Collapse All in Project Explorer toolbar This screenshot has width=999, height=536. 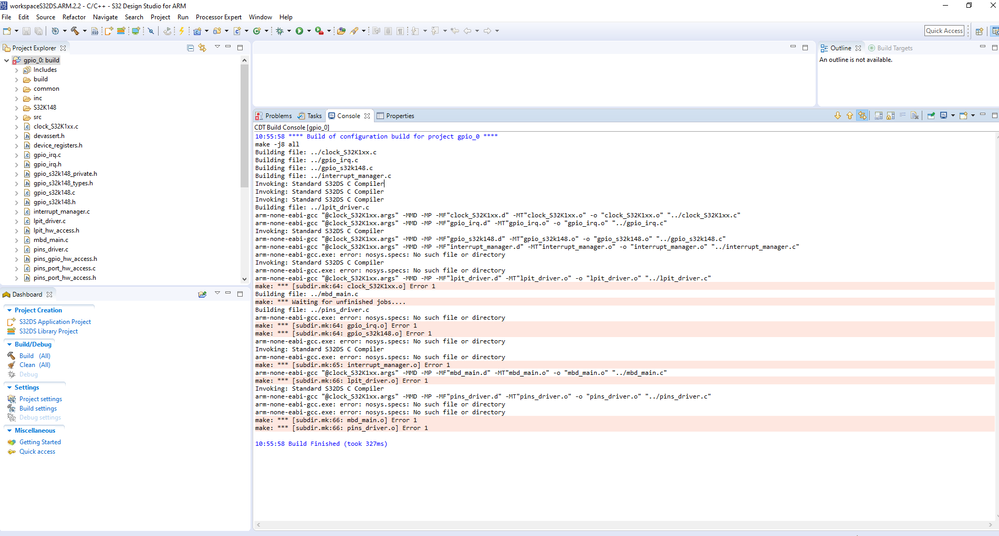point(190,48)
